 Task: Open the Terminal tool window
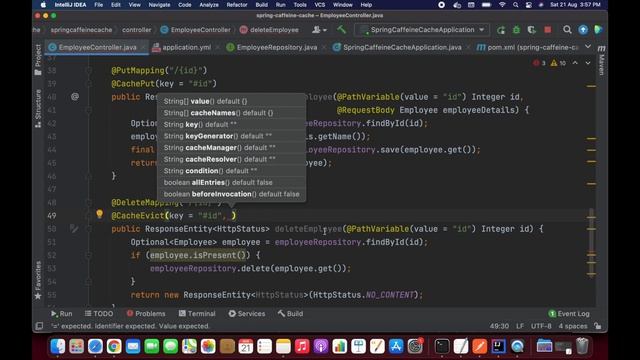click(197, 313)
